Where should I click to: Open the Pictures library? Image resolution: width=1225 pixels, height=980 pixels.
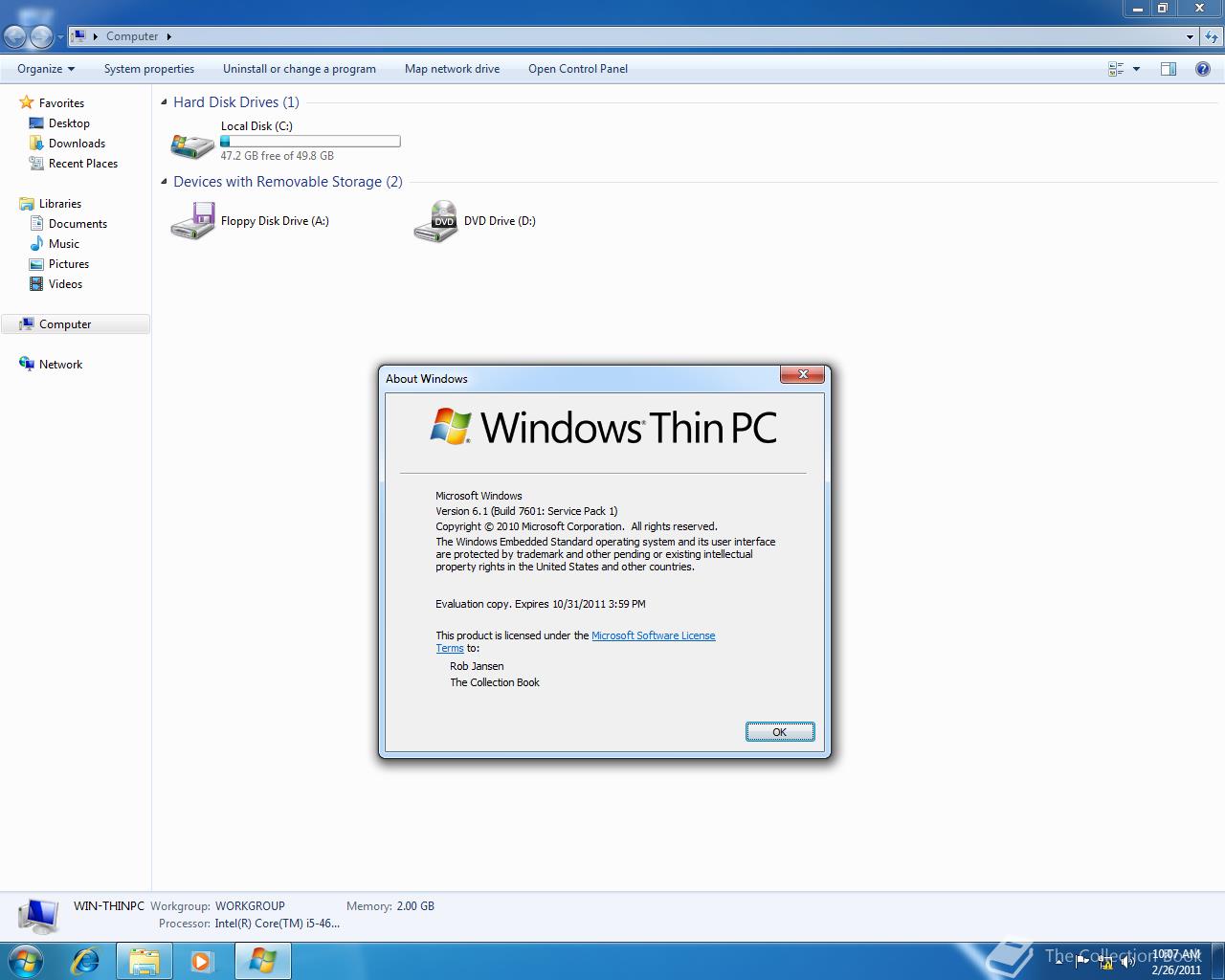tap(69, 264)
